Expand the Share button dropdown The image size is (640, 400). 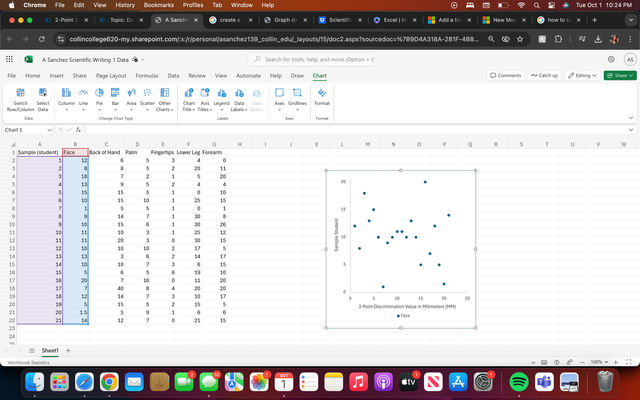(x=631, y=76)
